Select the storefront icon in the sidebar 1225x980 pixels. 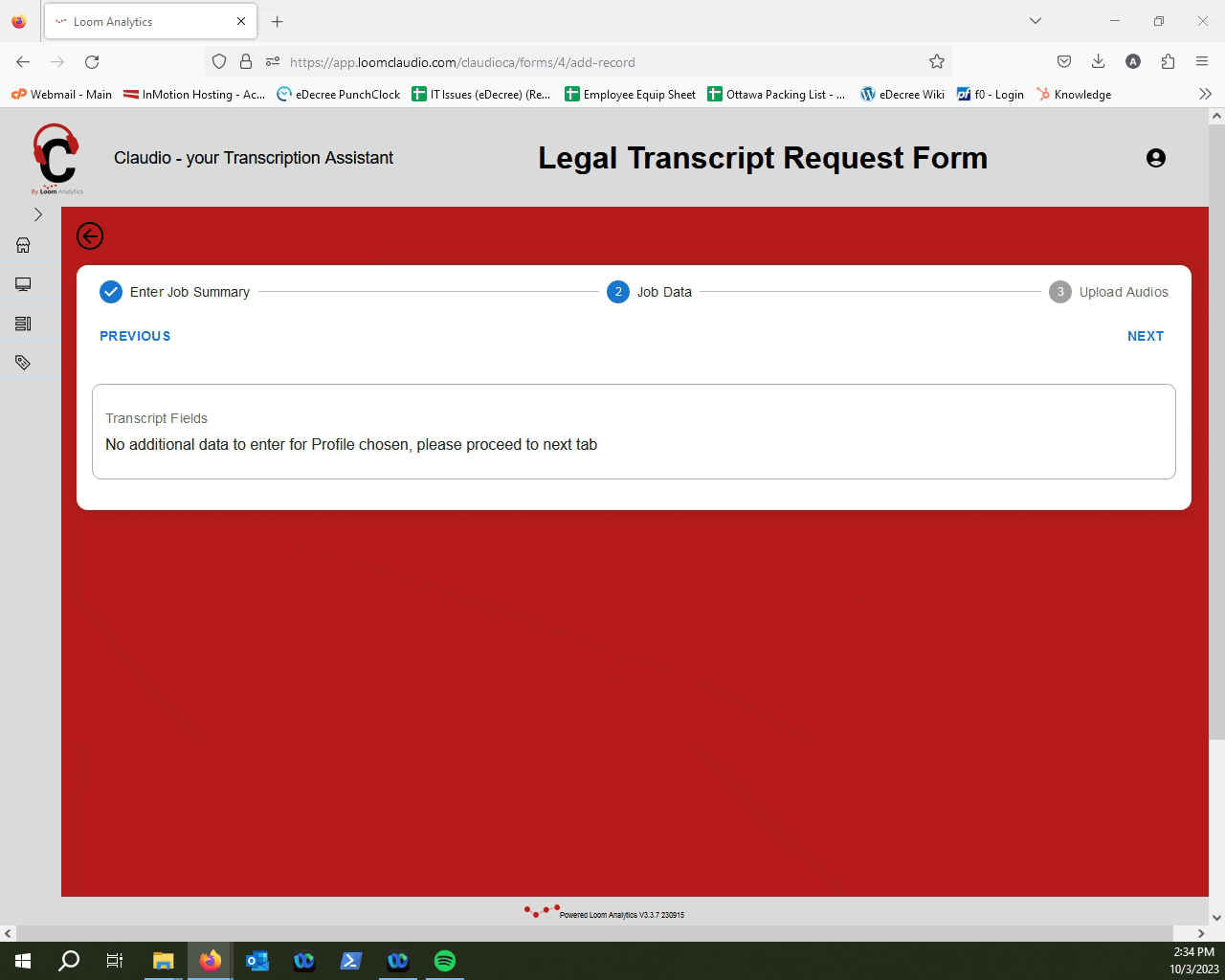pos(23,244)
